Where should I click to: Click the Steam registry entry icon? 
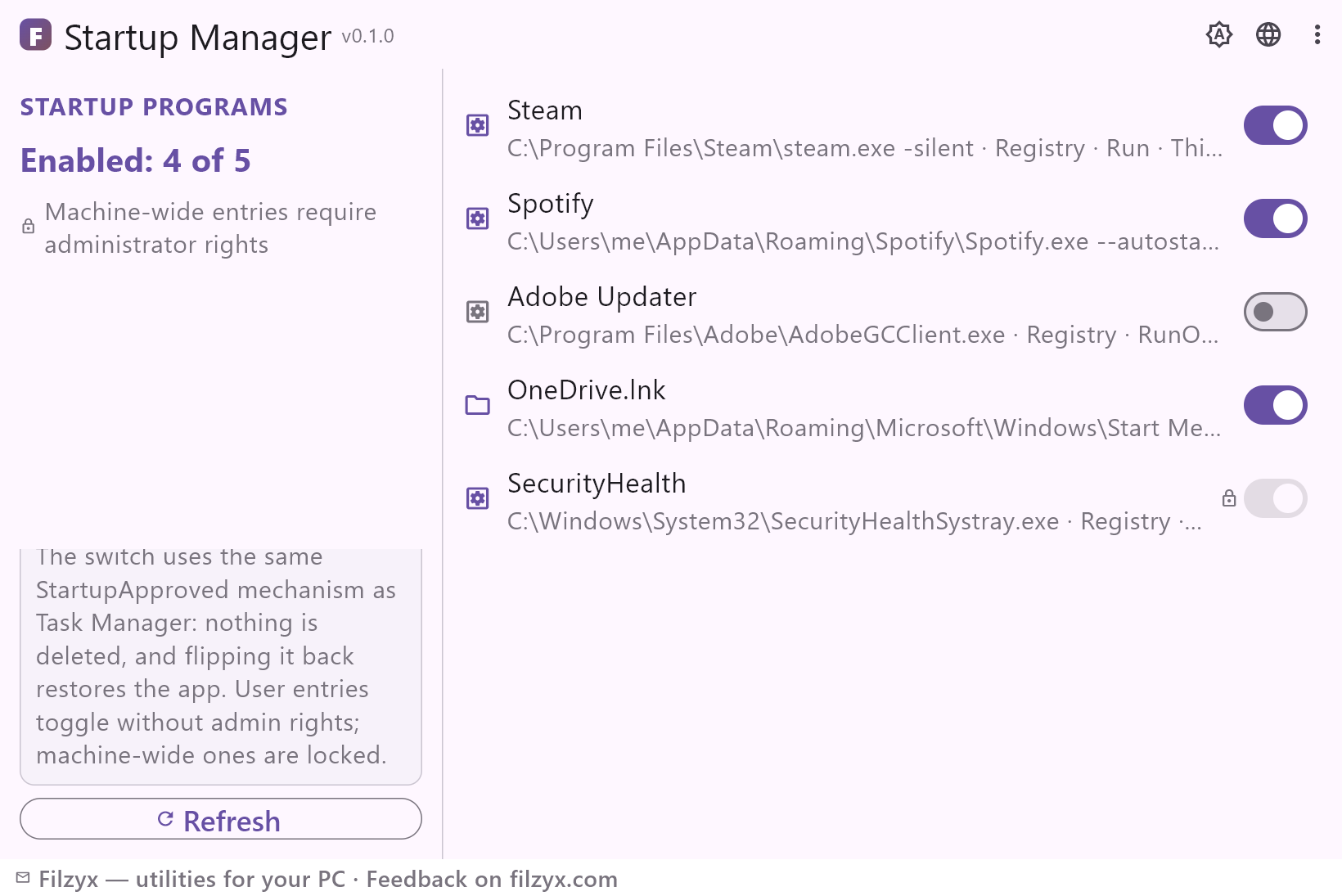point(478,125)
